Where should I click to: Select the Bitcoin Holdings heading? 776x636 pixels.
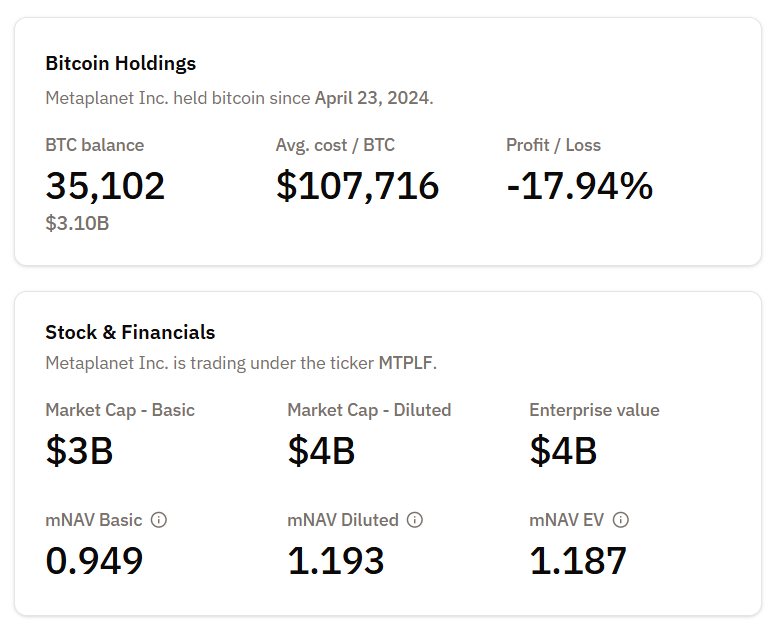point(121,63)
